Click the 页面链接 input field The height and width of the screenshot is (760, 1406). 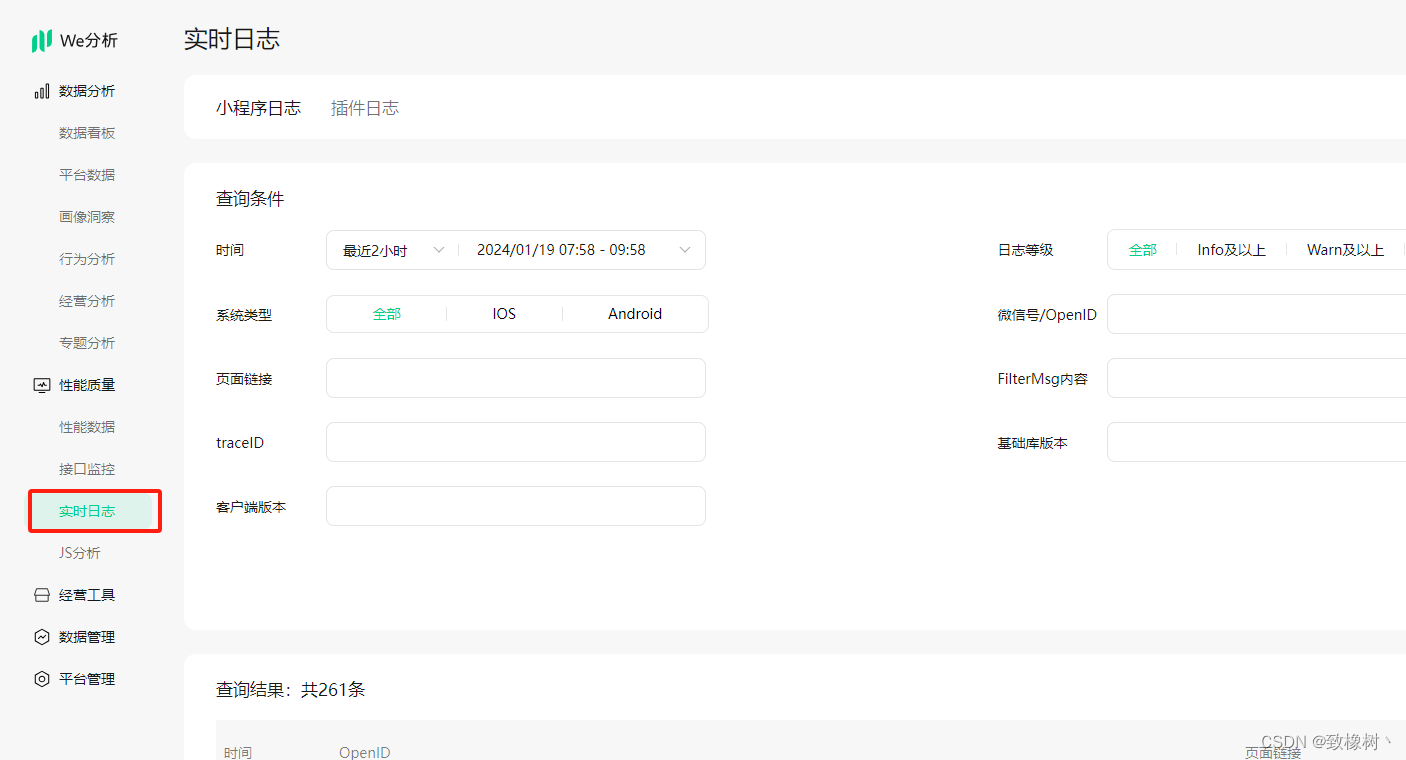tap(516, 378)
